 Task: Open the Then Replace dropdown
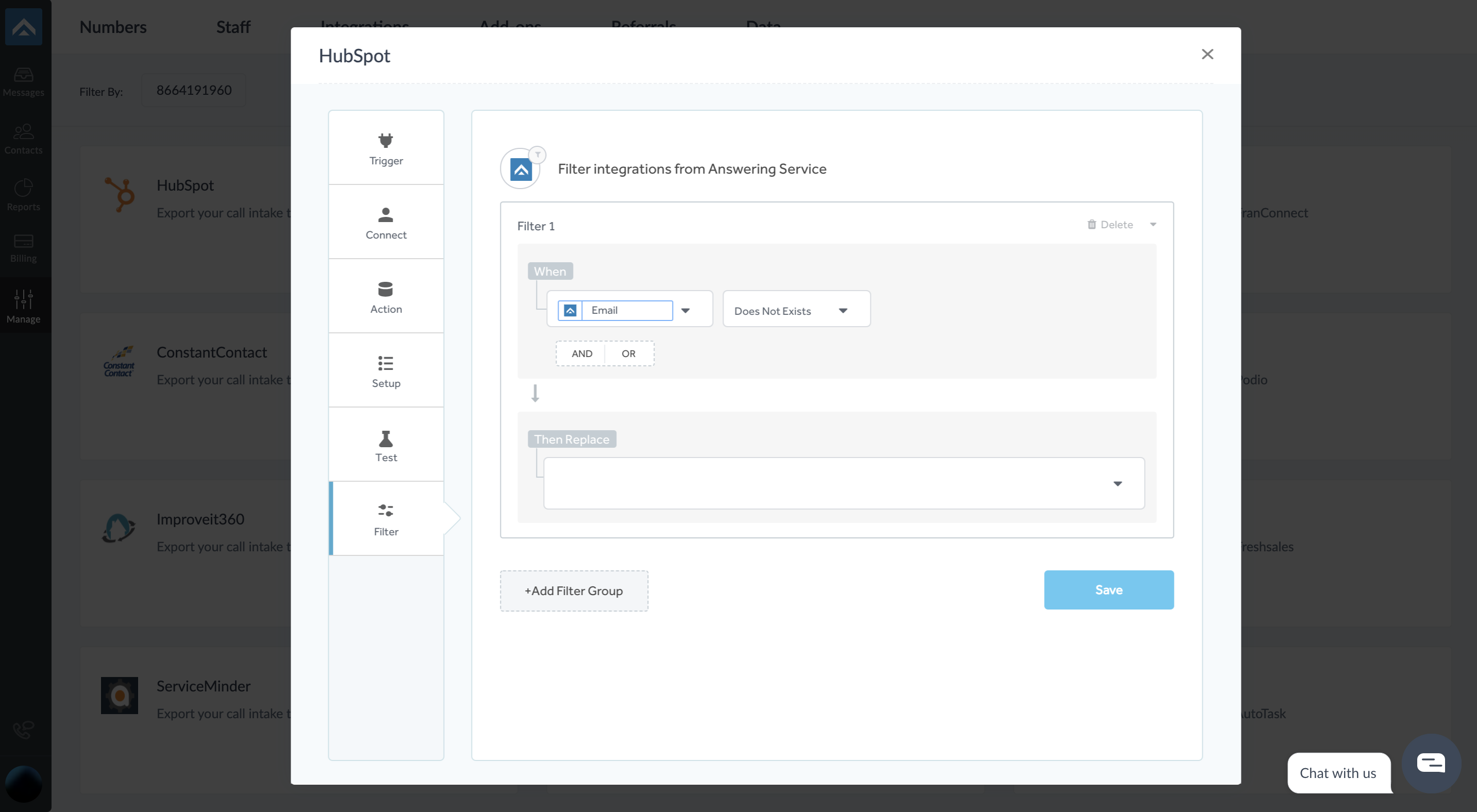(844, 483)
